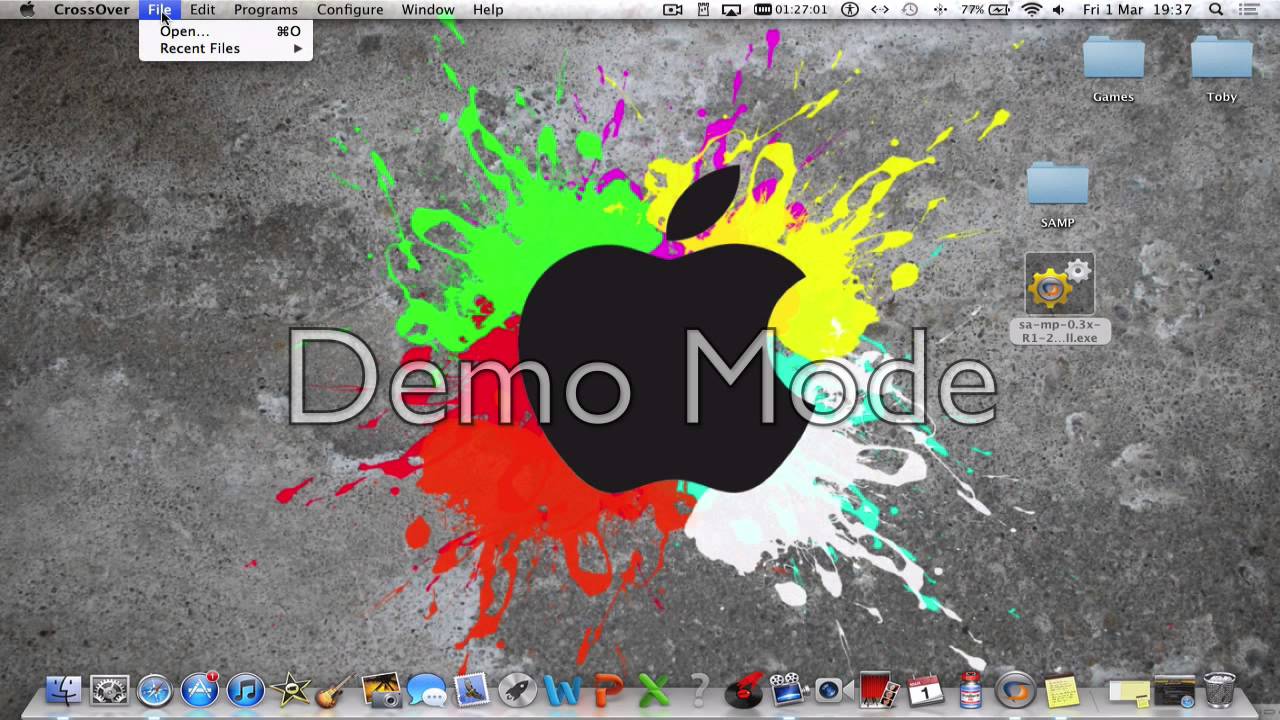Open the Help menu

pyautogui.click(x=488, y=9)
